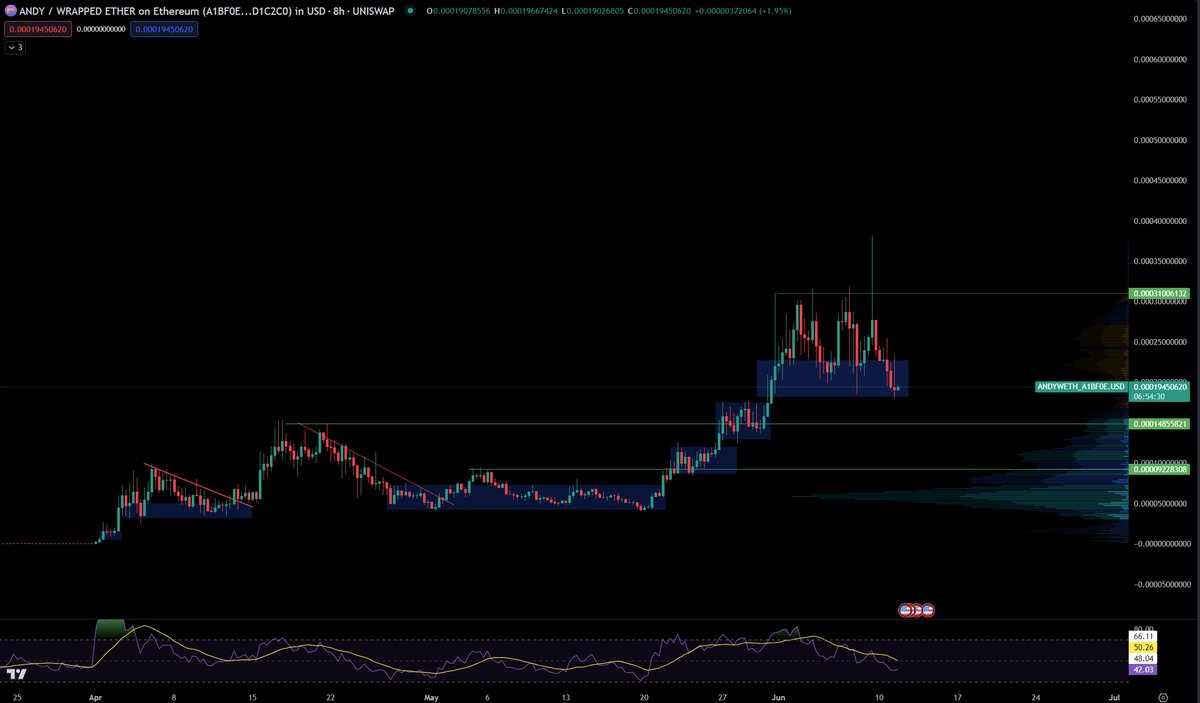
Task: Select the red descending trendline in early April
Action: pos(198,486)
